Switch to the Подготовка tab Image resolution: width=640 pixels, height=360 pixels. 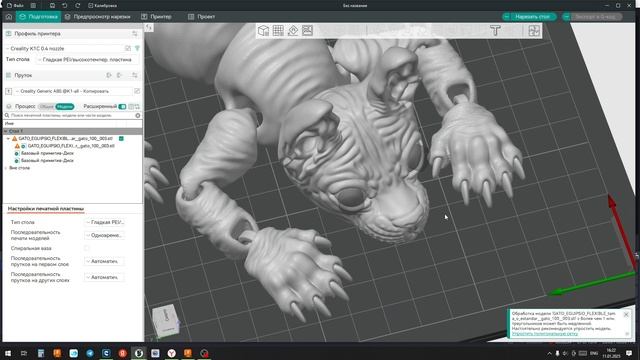click(x=38, y=17)
